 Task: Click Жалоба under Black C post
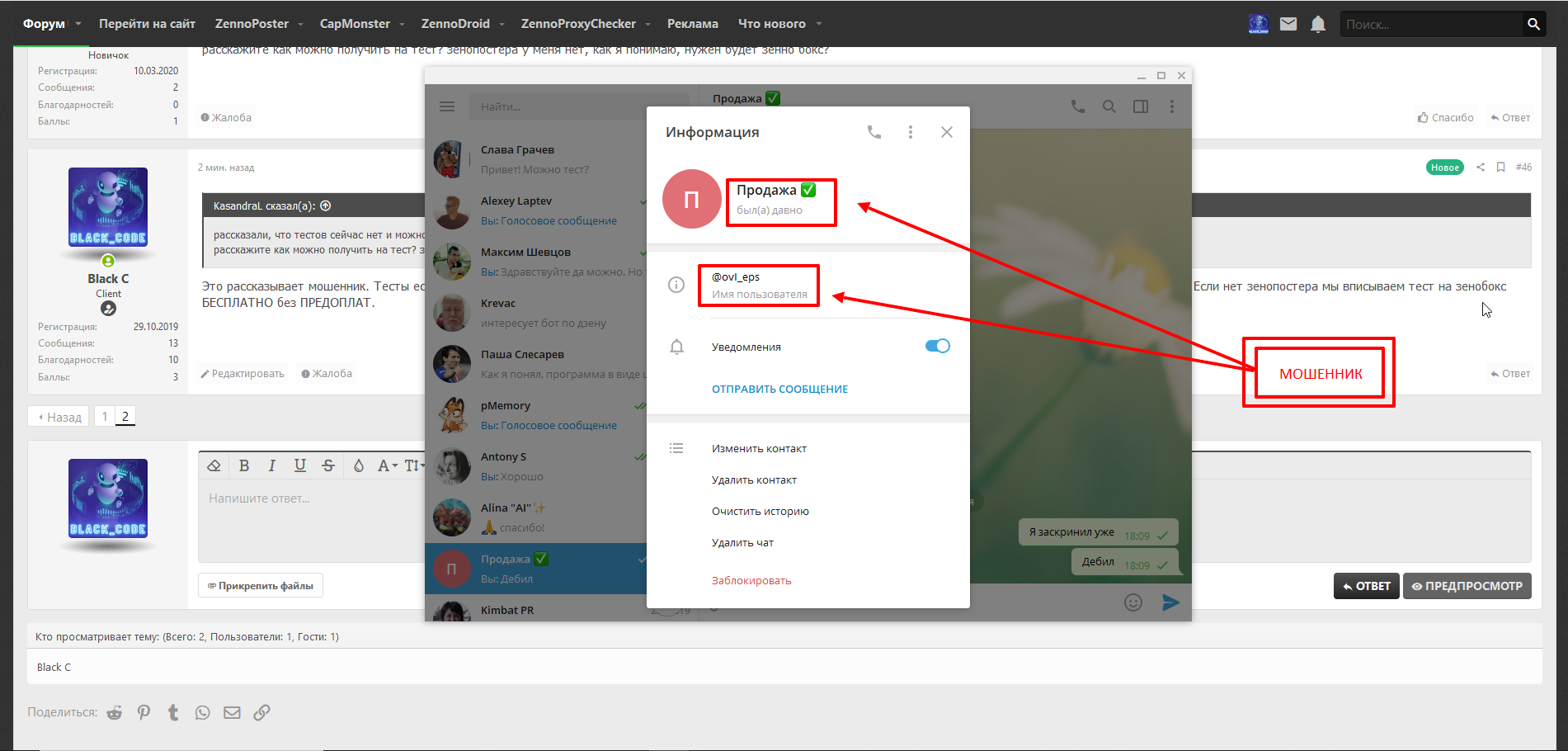tap(327, 374)
